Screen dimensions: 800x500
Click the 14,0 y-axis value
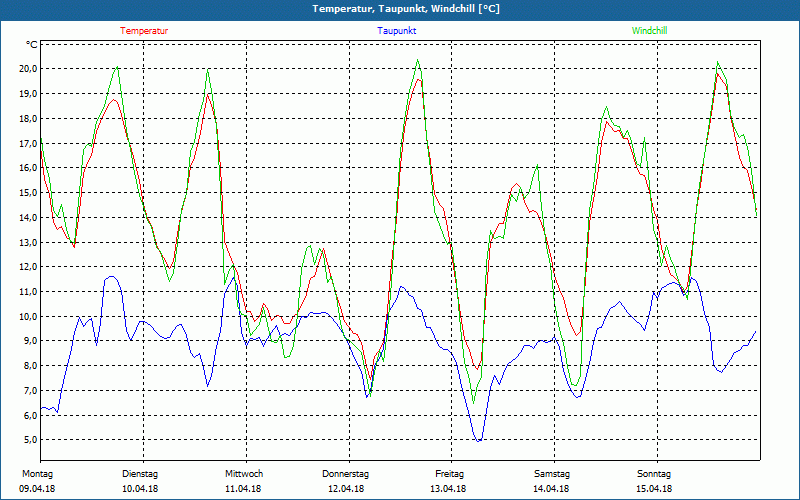29,217
